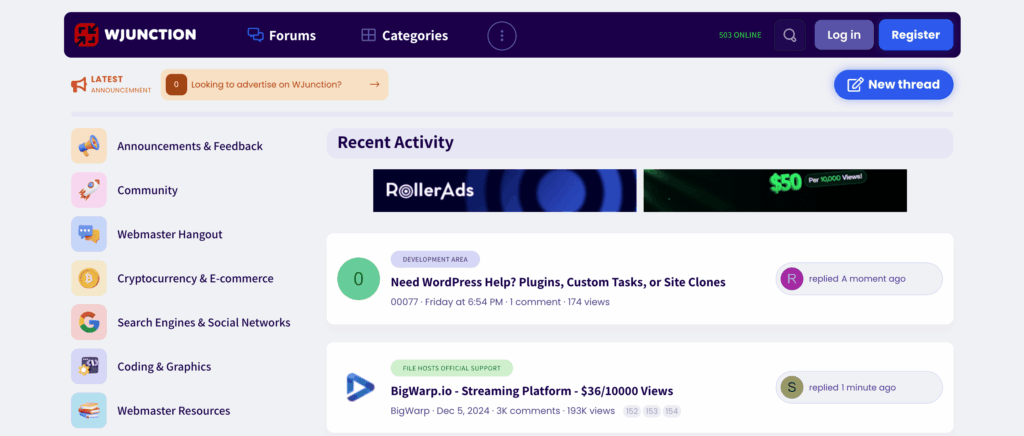The width and height of the screenshot is (1024, 436).
Task: Click the WJunction logo
Action: click(x=135, y=35)
